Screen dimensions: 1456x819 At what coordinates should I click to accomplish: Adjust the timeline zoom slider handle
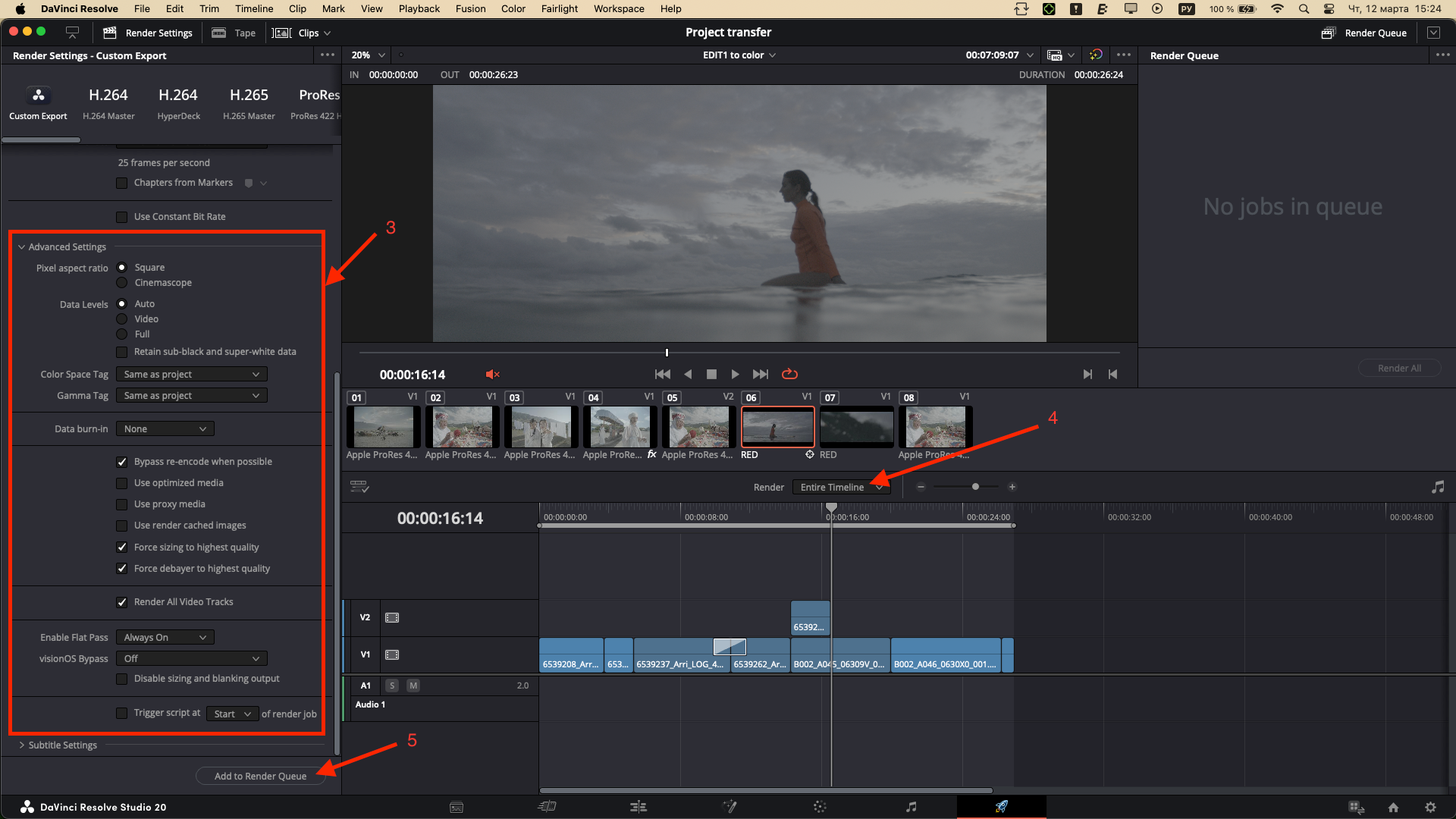(975, 487)
